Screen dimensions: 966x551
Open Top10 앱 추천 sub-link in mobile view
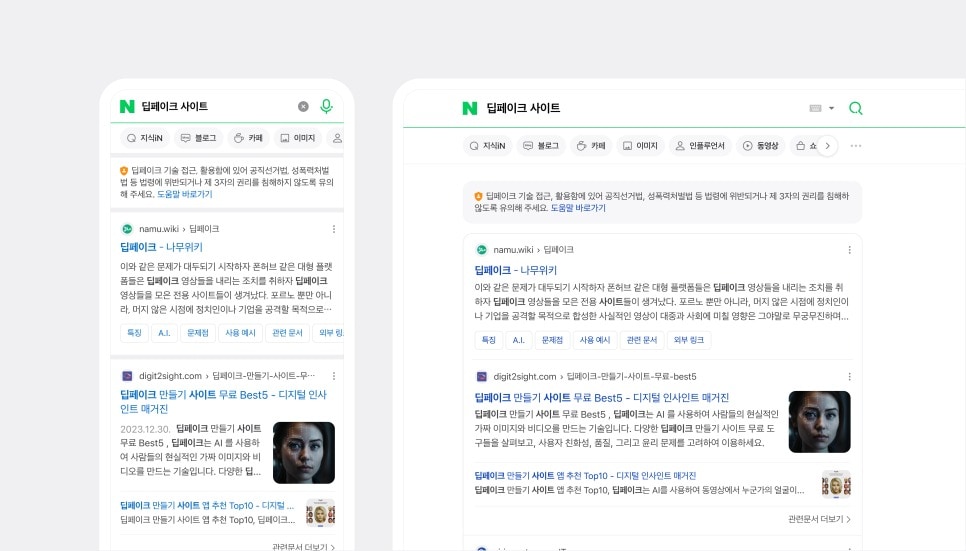[x=207, y=505]
